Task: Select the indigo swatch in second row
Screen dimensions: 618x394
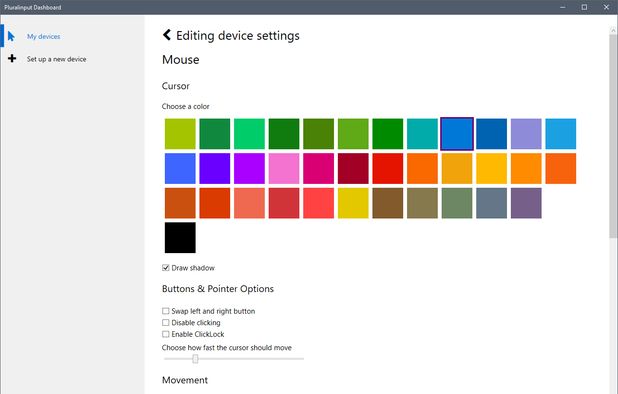Action: pos(215,169)
